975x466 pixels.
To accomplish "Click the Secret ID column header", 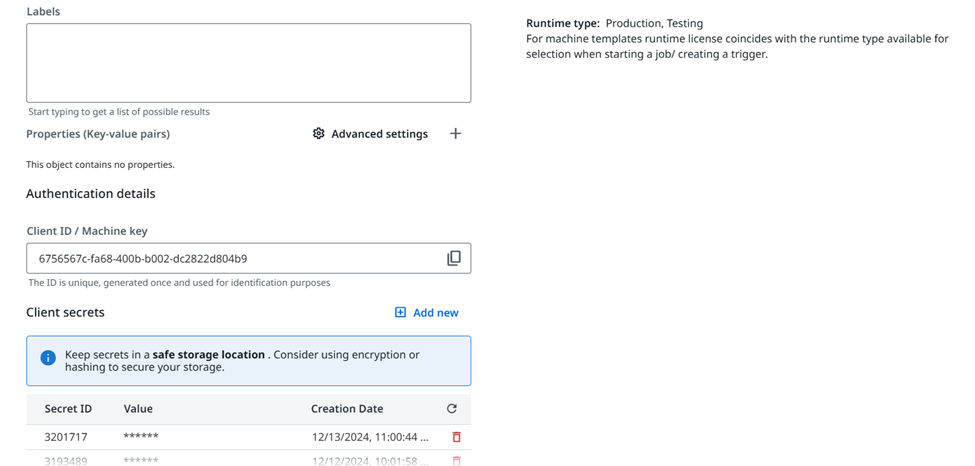I will click(68, 408).
